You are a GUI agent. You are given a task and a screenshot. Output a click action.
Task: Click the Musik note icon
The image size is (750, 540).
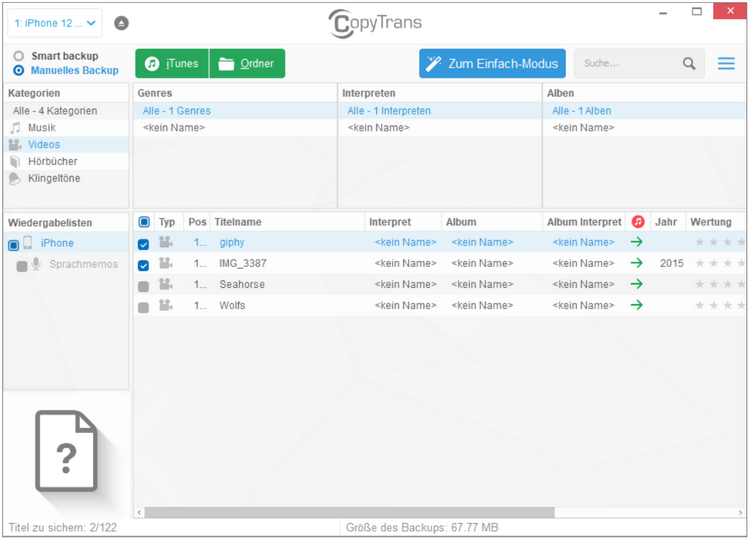[x=16, y=128]
